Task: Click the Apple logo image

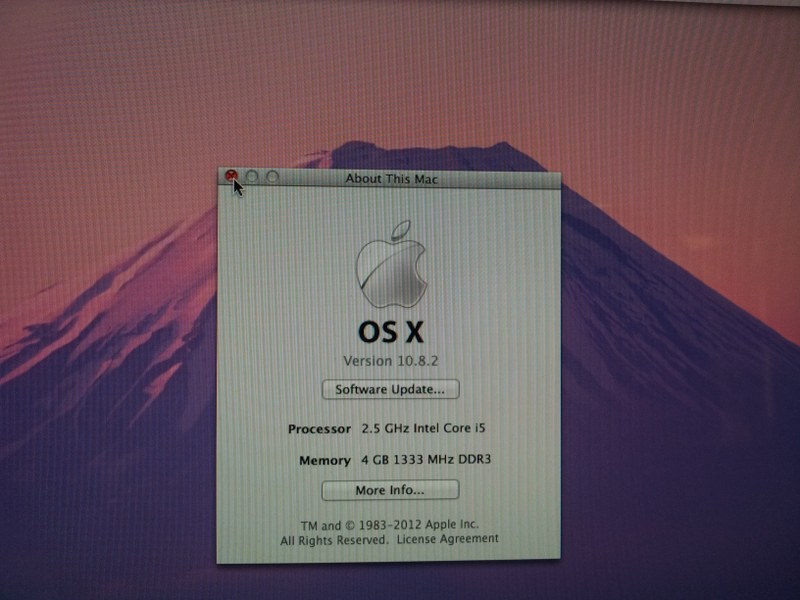Action: tap(391, 264)
